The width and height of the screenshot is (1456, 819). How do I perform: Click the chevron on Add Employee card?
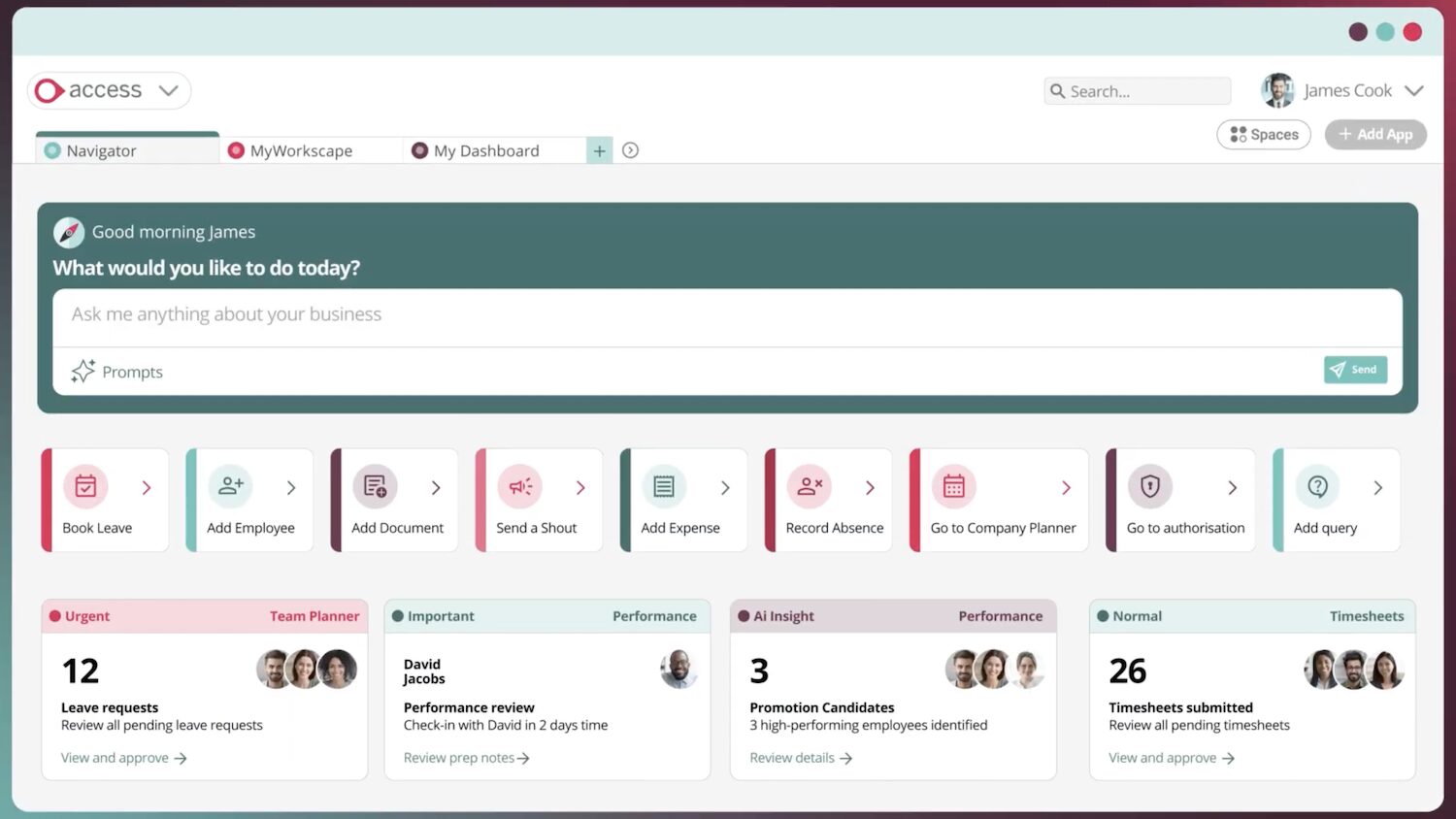[x=291, y=488]
